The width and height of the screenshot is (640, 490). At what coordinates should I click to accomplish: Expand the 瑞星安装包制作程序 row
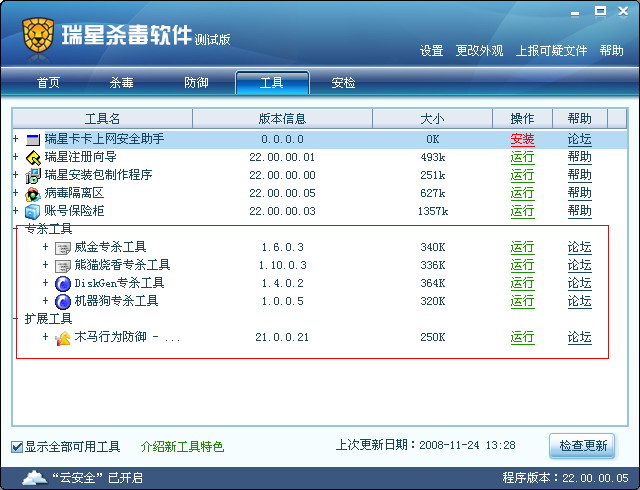[x=16, y=175]
